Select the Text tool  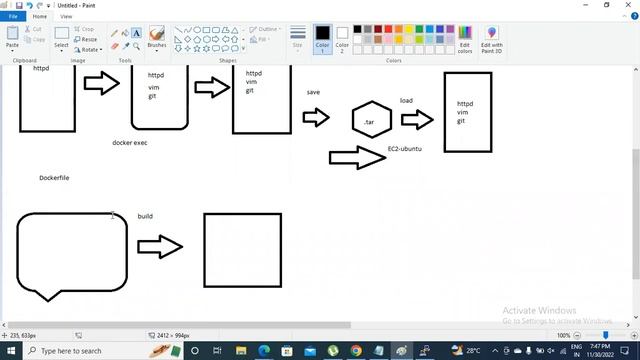pos(136,33)
